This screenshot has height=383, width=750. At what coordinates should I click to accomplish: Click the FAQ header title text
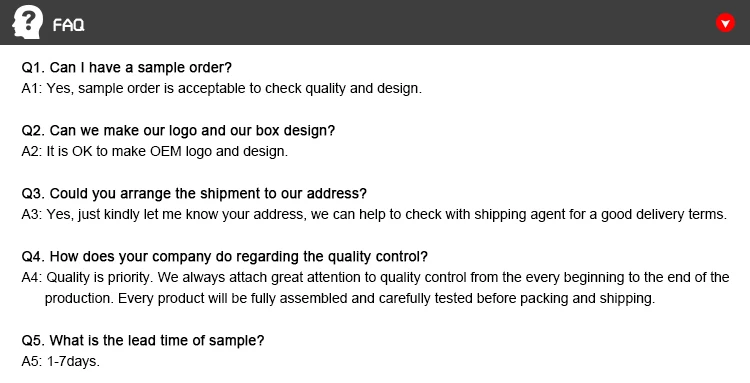(x=68, y=25)
